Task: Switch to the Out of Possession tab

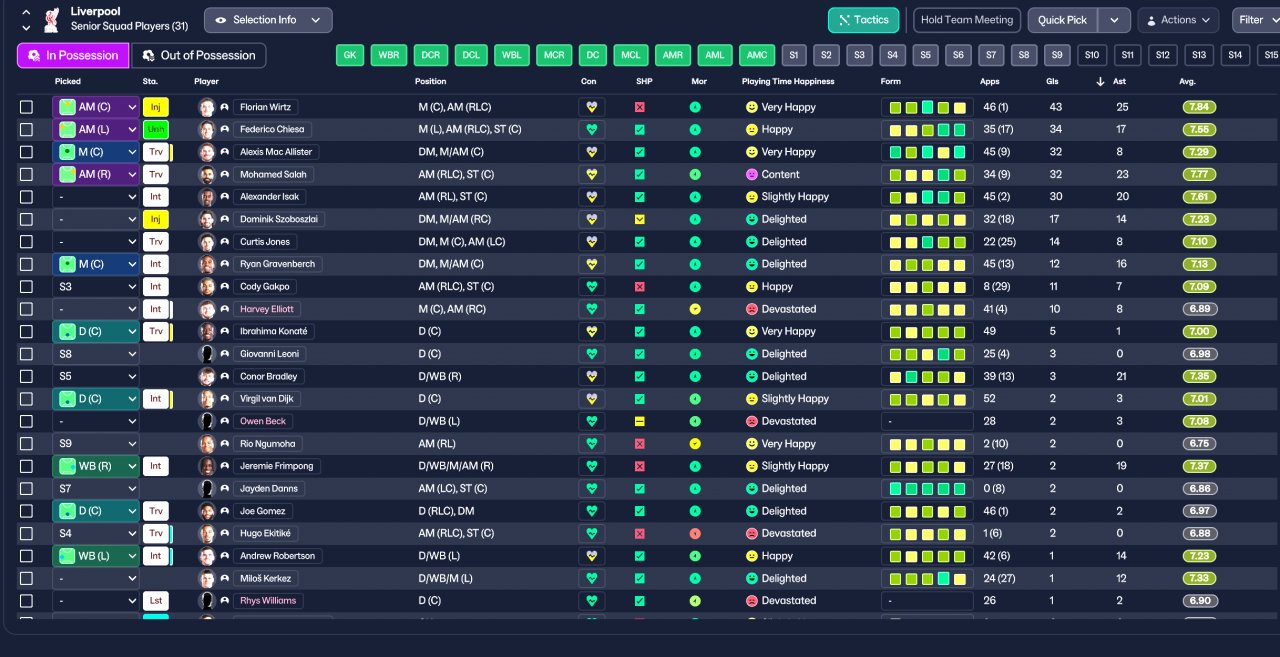Action: coord(199,55)
